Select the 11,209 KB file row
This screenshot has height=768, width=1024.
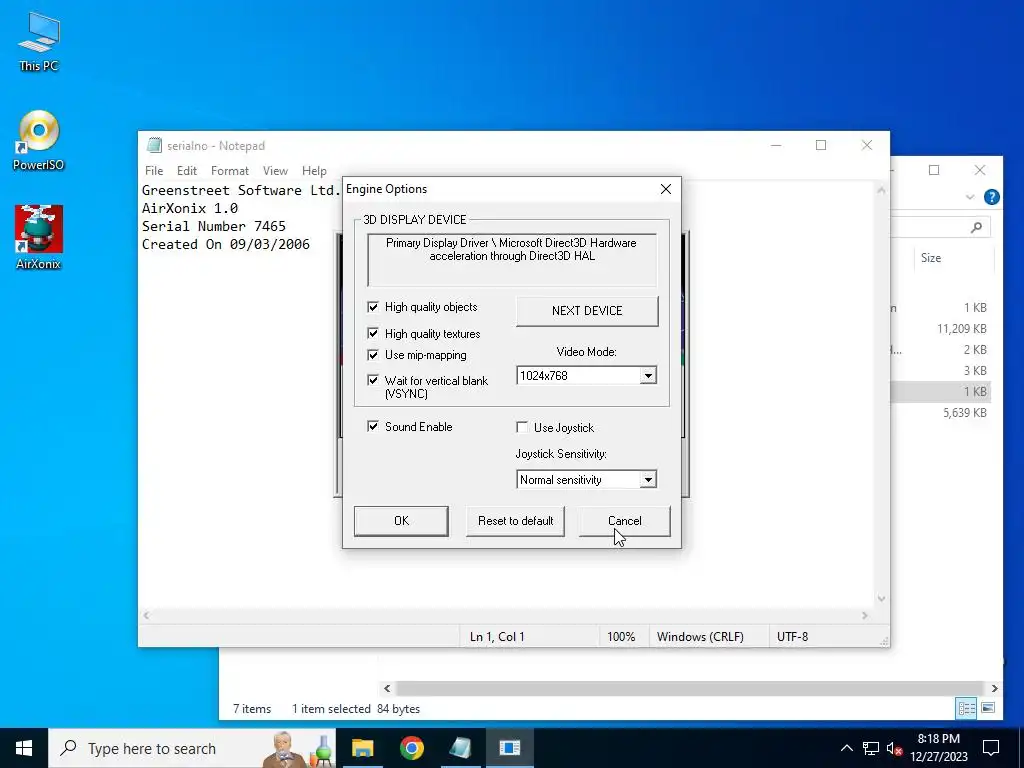[940, 328]
